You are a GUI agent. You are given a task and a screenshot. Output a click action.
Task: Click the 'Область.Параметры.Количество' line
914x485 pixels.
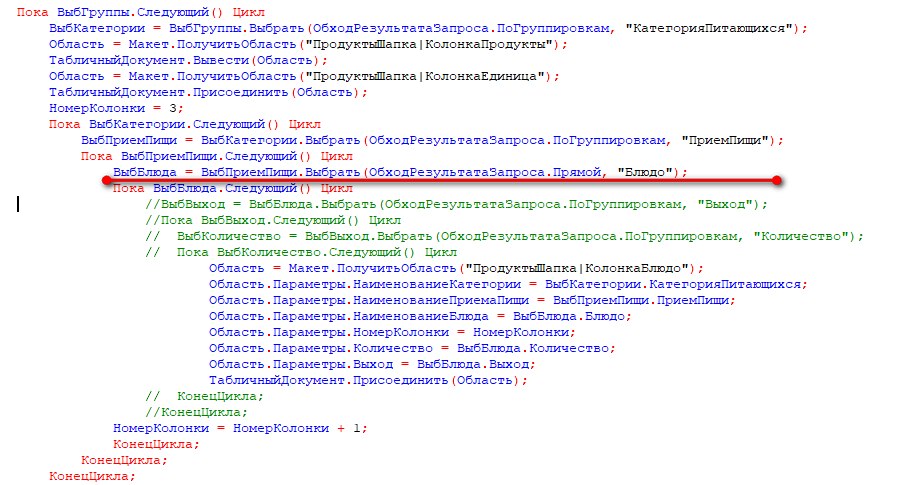[x=413, y=349]
